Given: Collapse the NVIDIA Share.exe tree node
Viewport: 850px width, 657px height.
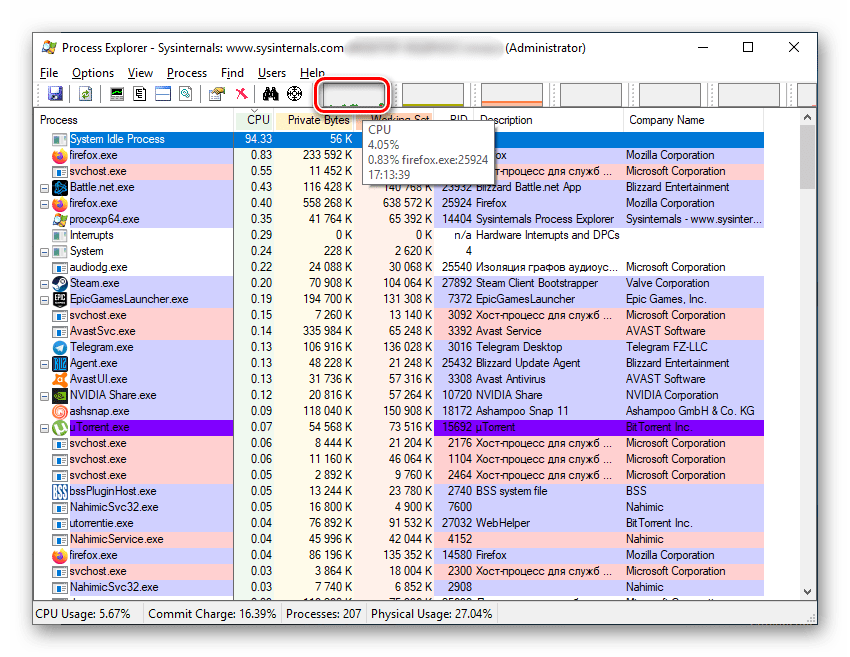Looking at the screenshot, I should coord(44,395).
